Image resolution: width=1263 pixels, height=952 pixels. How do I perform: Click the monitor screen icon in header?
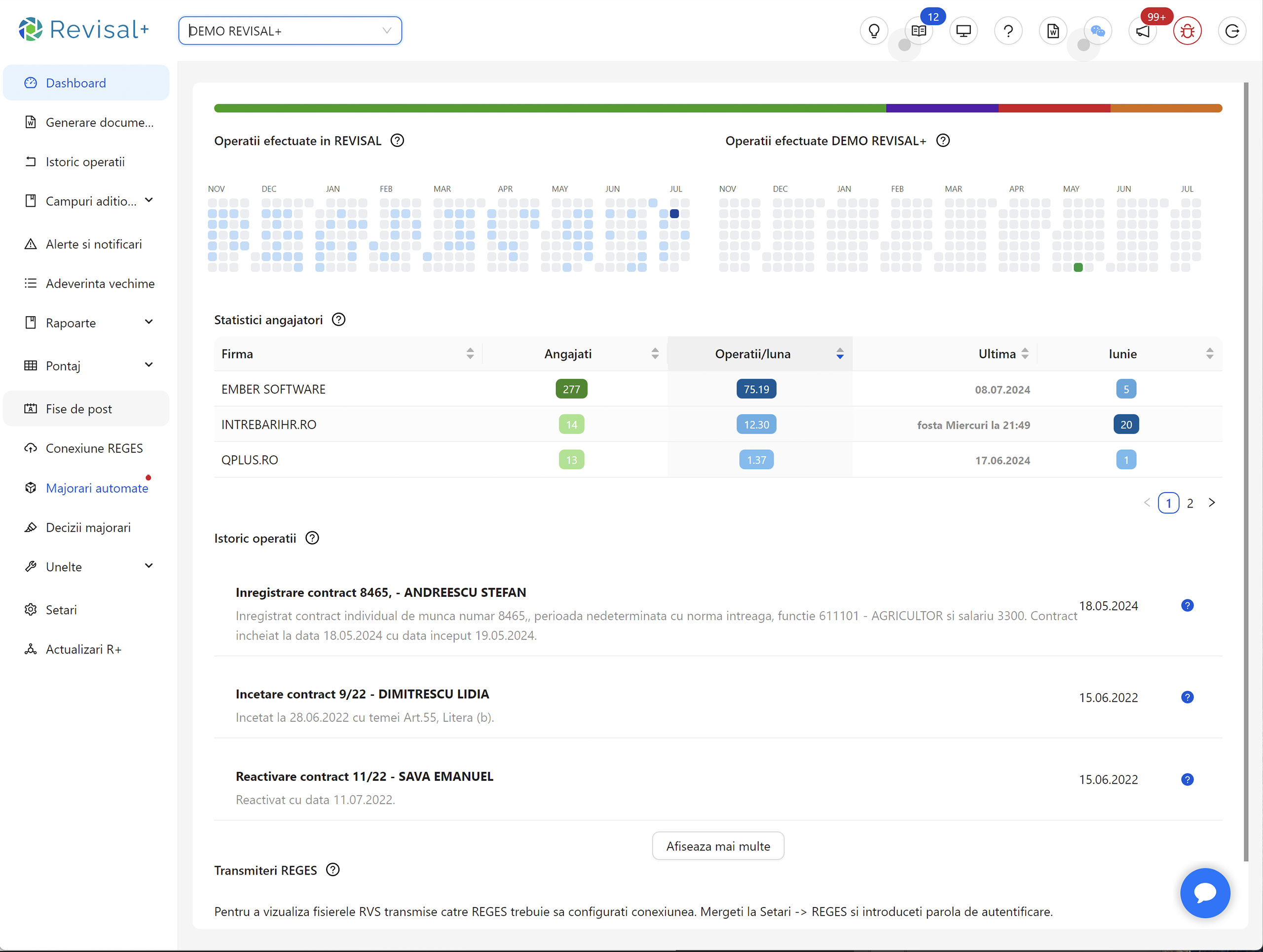tap(963, 31)
